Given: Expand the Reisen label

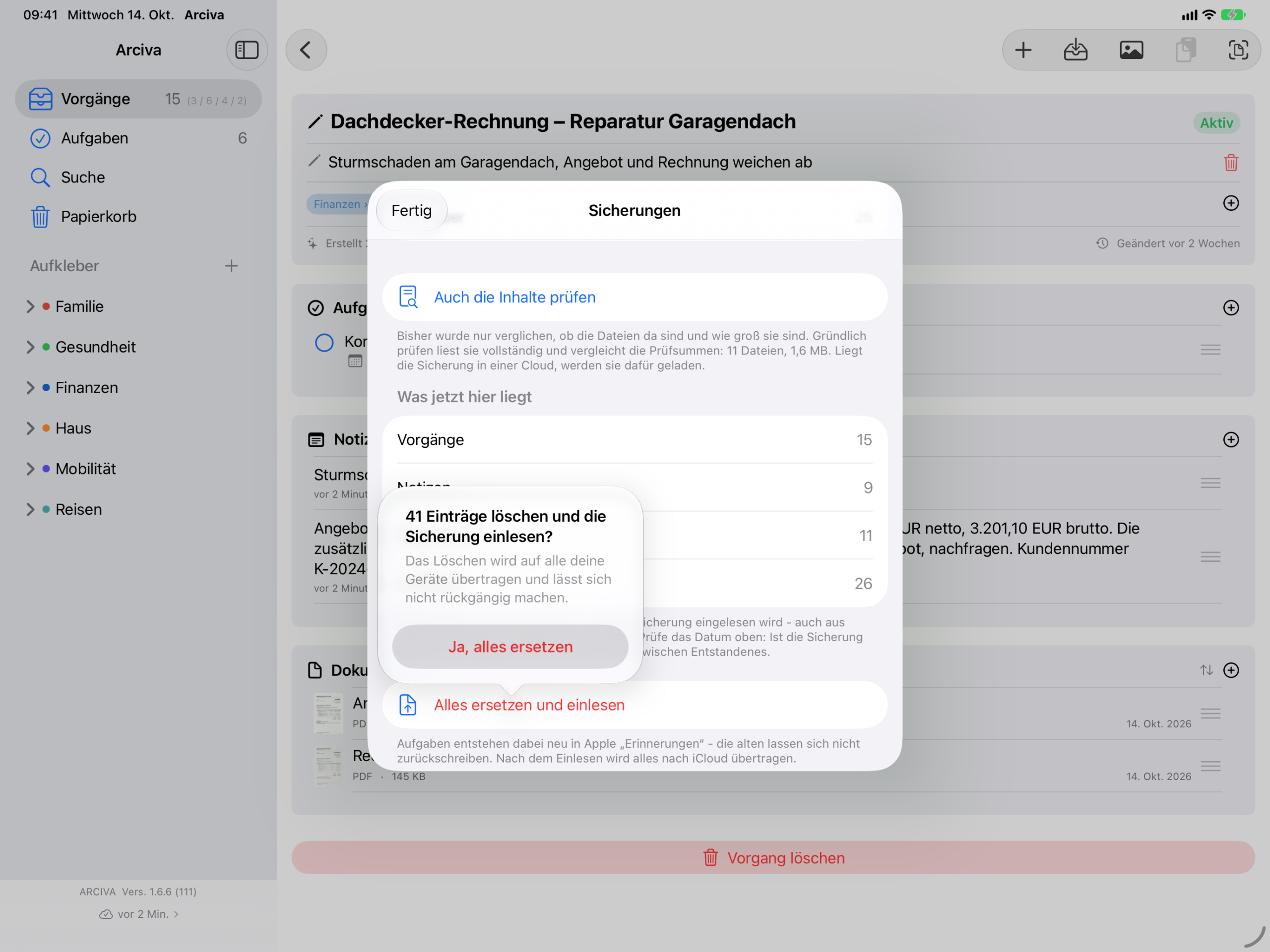Looking at the screenshot, I should coord(30,510).
